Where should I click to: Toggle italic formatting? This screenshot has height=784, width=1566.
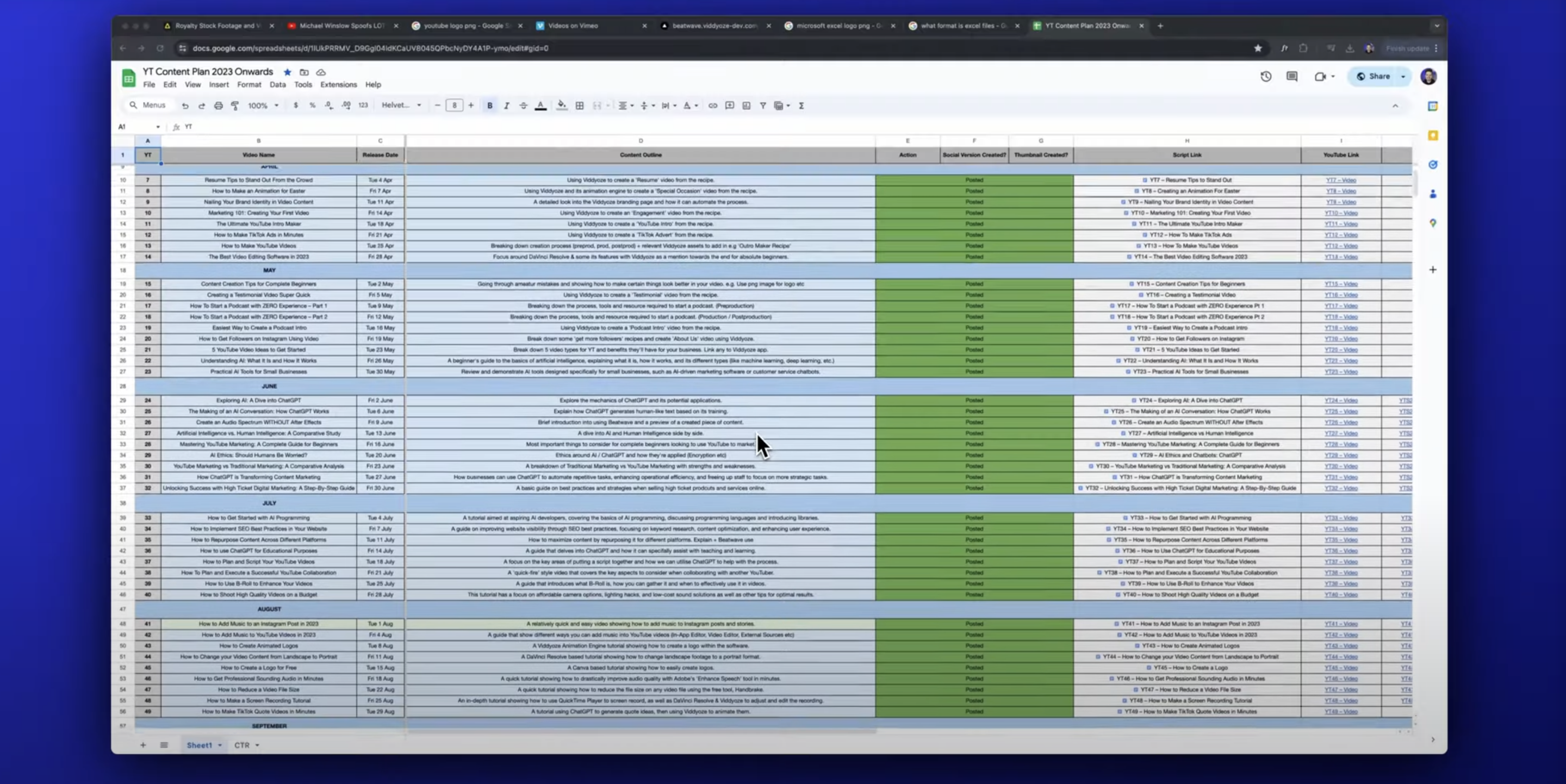click(x=506, y=106)
